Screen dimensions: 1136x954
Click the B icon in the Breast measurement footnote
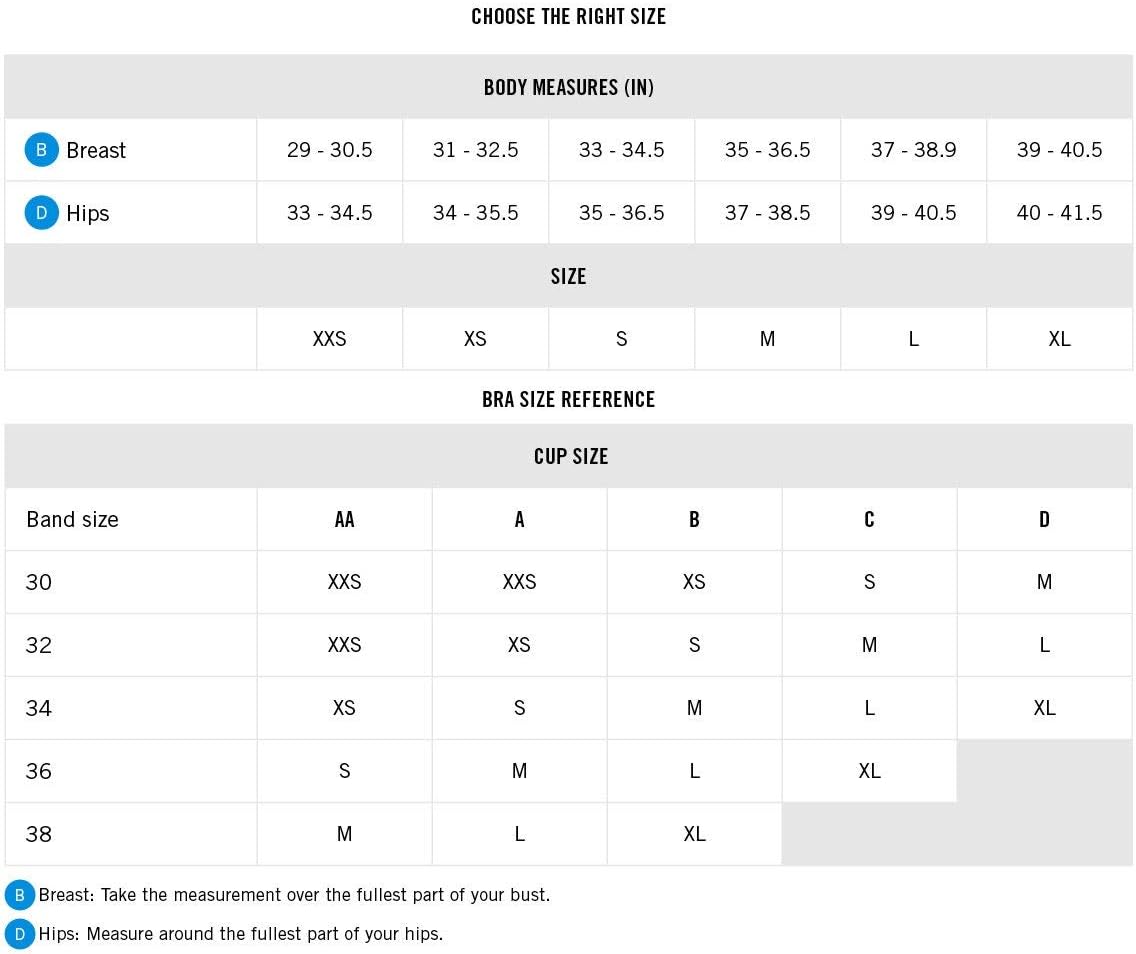coord(19,895)
